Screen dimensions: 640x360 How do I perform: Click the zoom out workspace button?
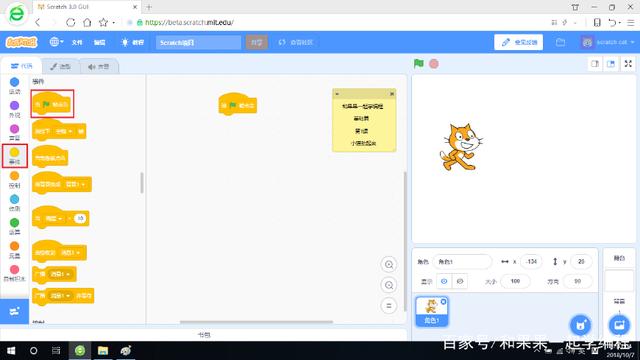tap(389, 285)
